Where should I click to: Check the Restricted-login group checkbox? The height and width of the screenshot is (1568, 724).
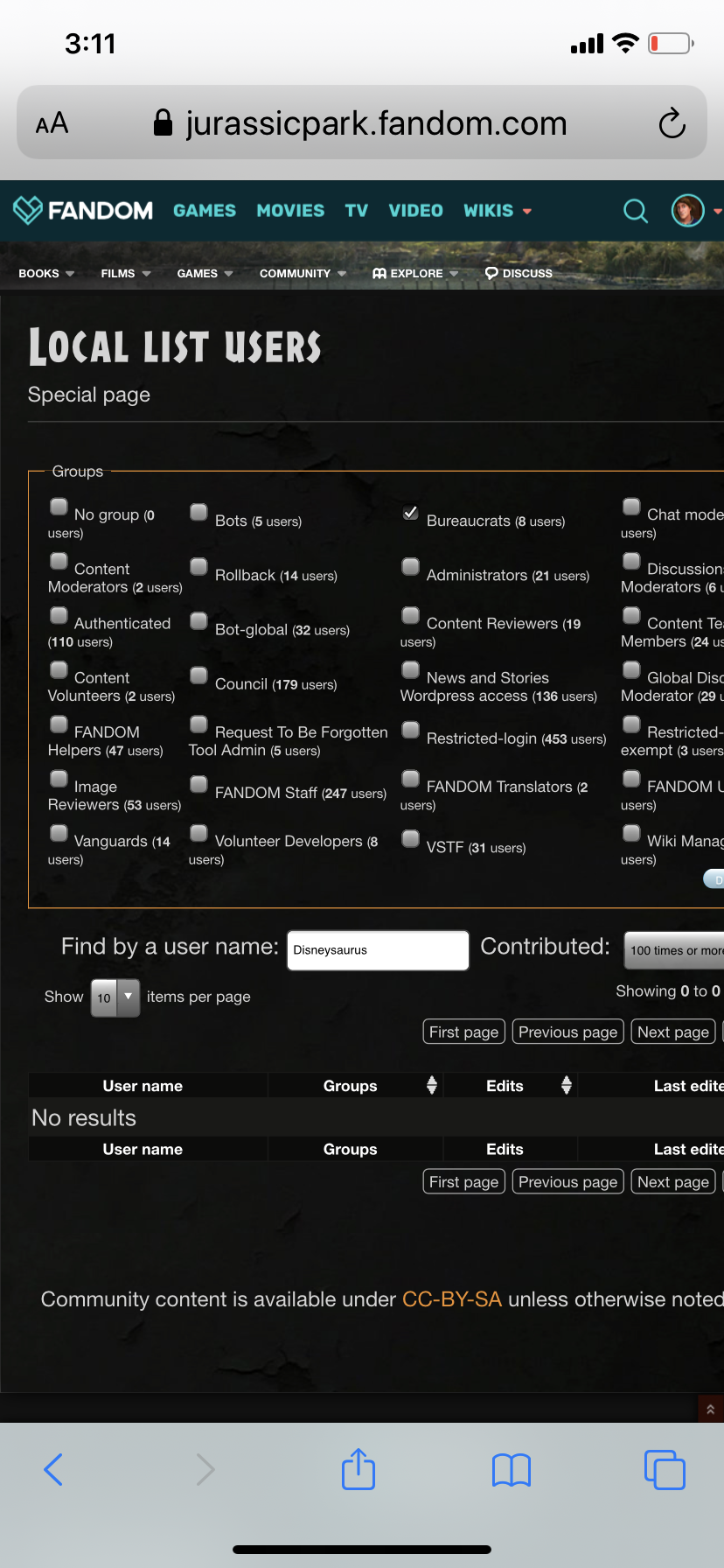pyautogui.click(x=410, y=729)
